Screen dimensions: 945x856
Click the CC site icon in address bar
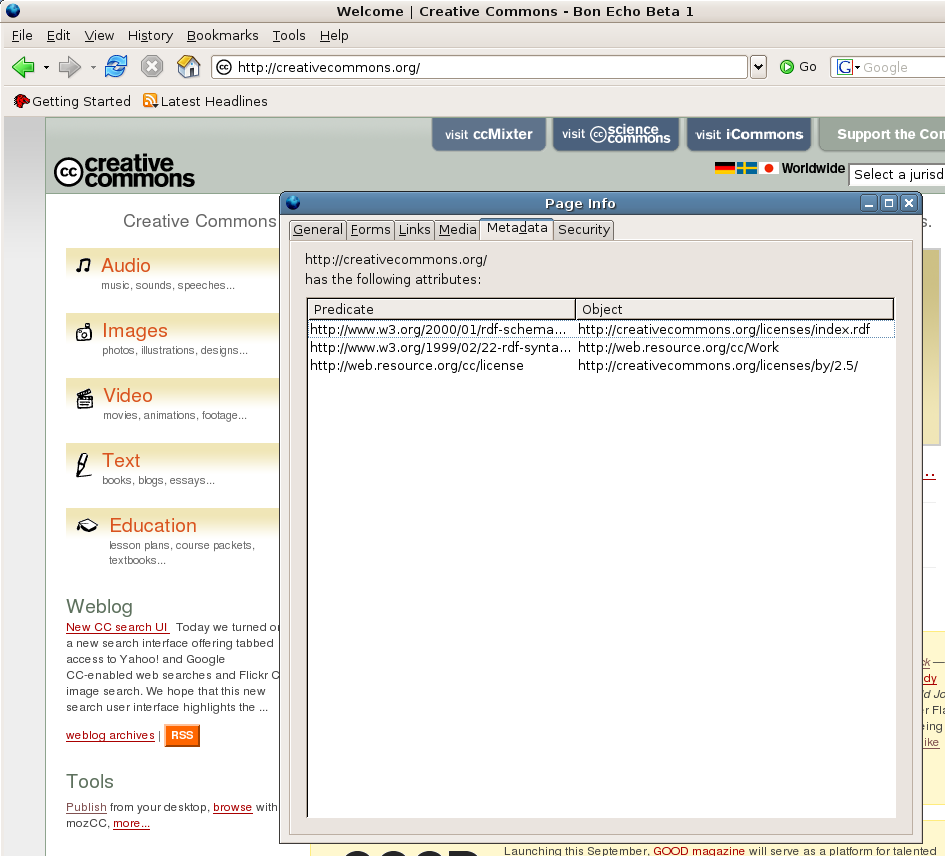click(x=224, y=67)
